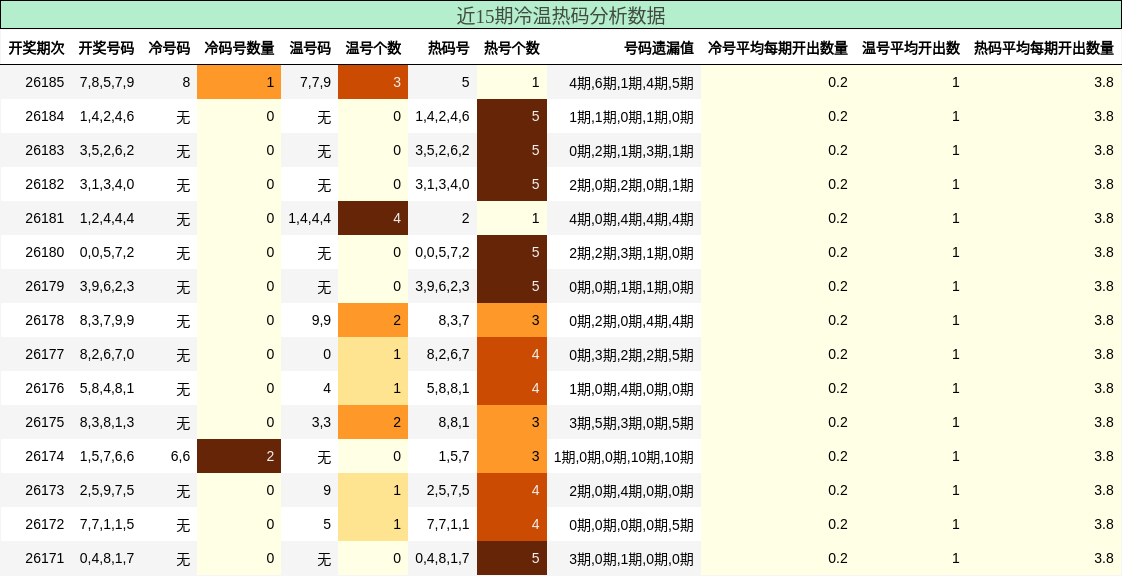Select period cell 26176

[44, 388]
